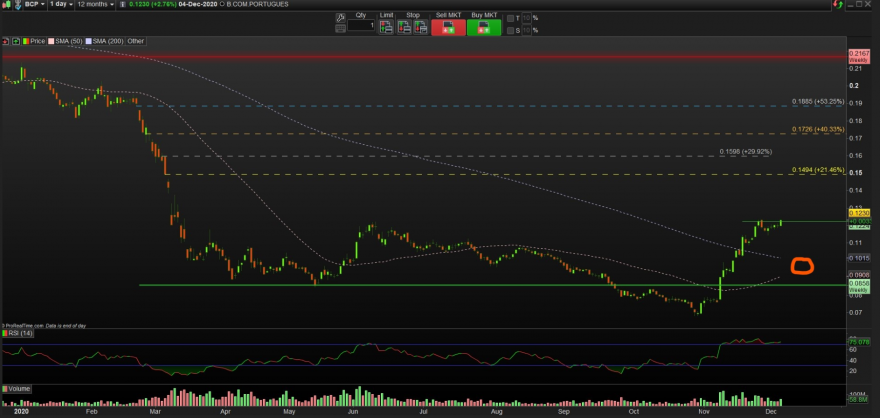Image resolution: width=880 pixels, height=418 pixels.
Task: Open the 12 months period dropdown
Action: click(95, 4)
